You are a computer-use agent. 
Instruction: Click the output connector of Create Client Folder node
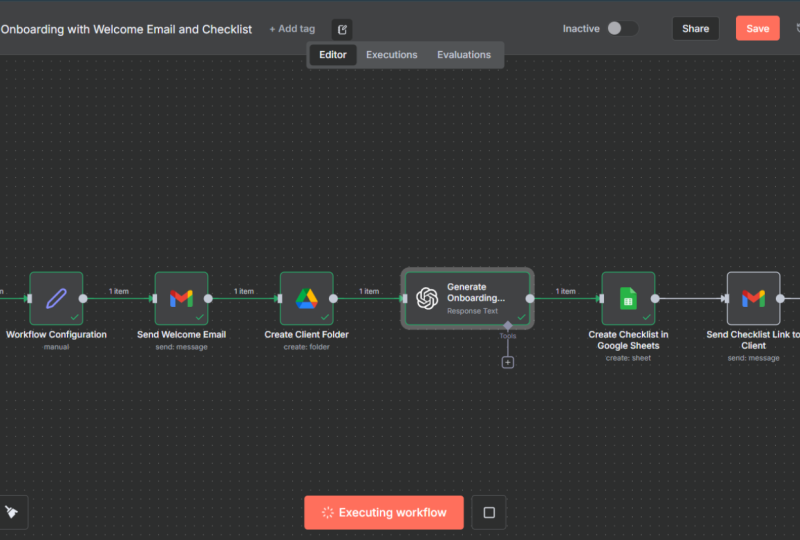pos(333,299)
